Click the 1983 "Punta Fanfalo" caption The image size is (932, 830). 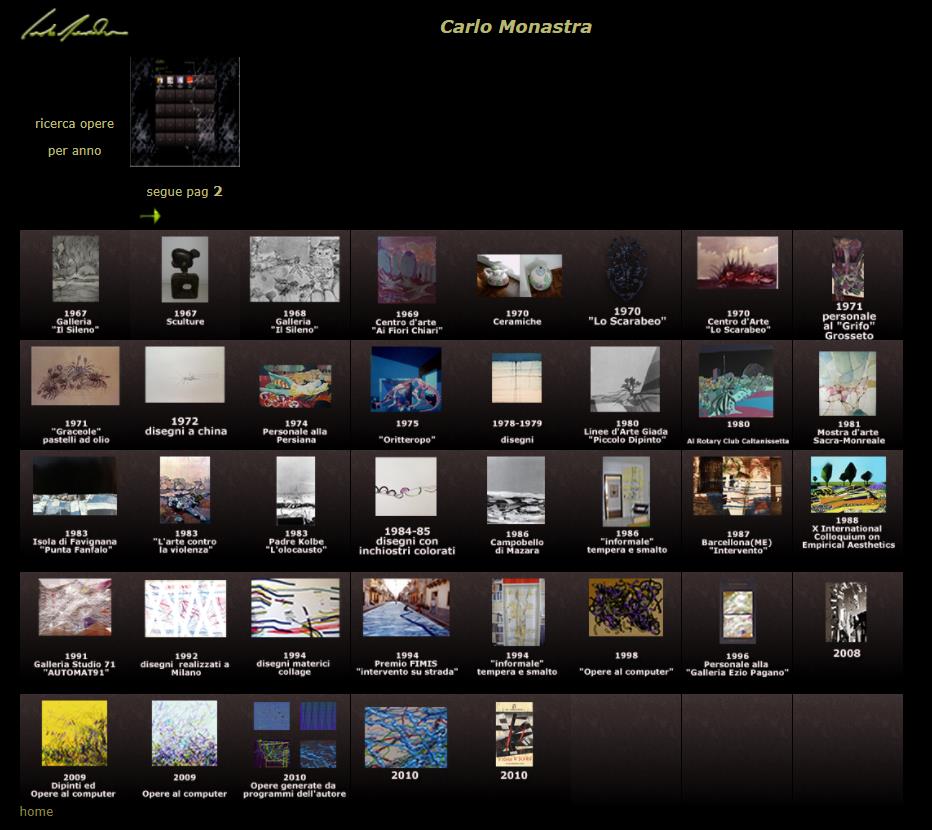click(75, 550)
